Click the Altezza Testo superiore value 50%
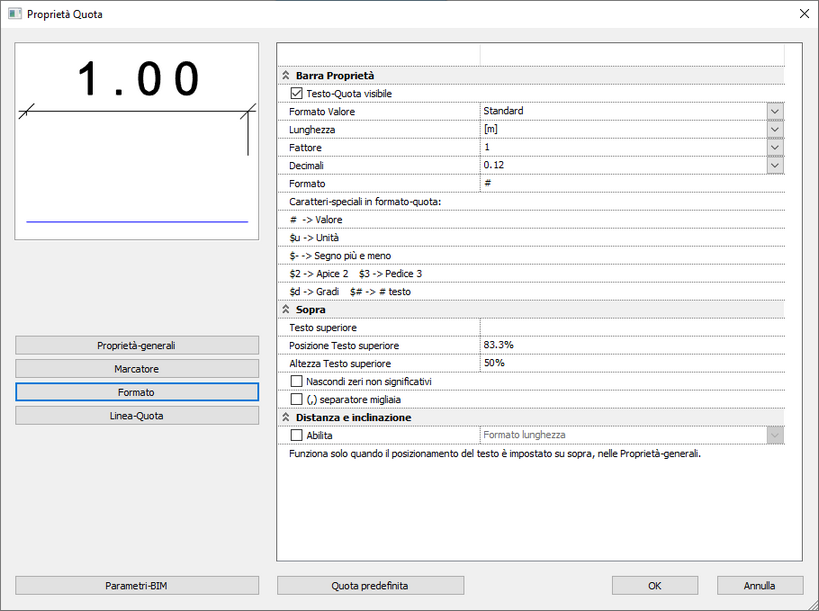The height and width of the screenshot is (611, 819). 632,363
